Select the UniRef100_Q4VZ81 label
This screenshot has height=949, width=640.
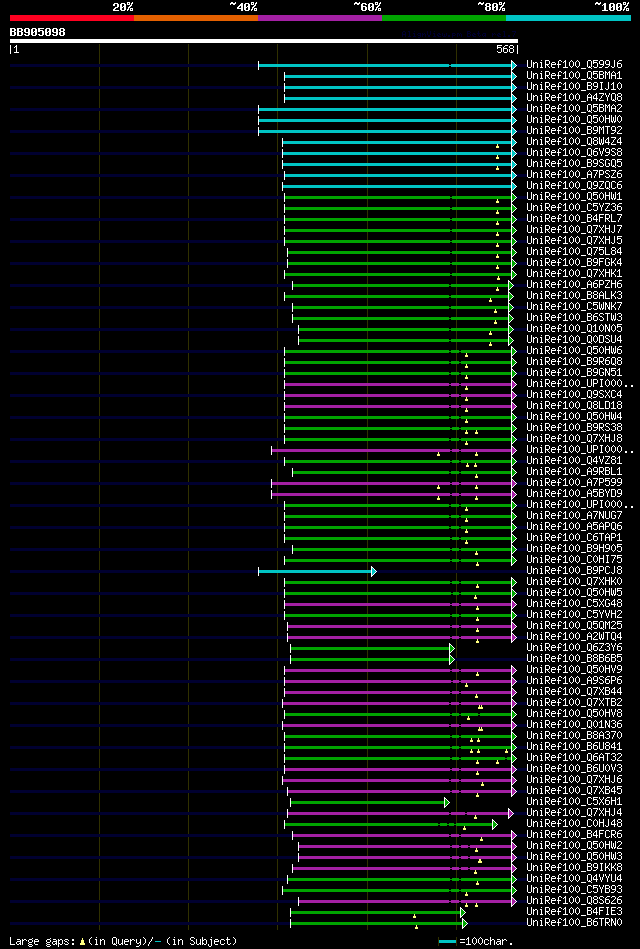(575, 461)
